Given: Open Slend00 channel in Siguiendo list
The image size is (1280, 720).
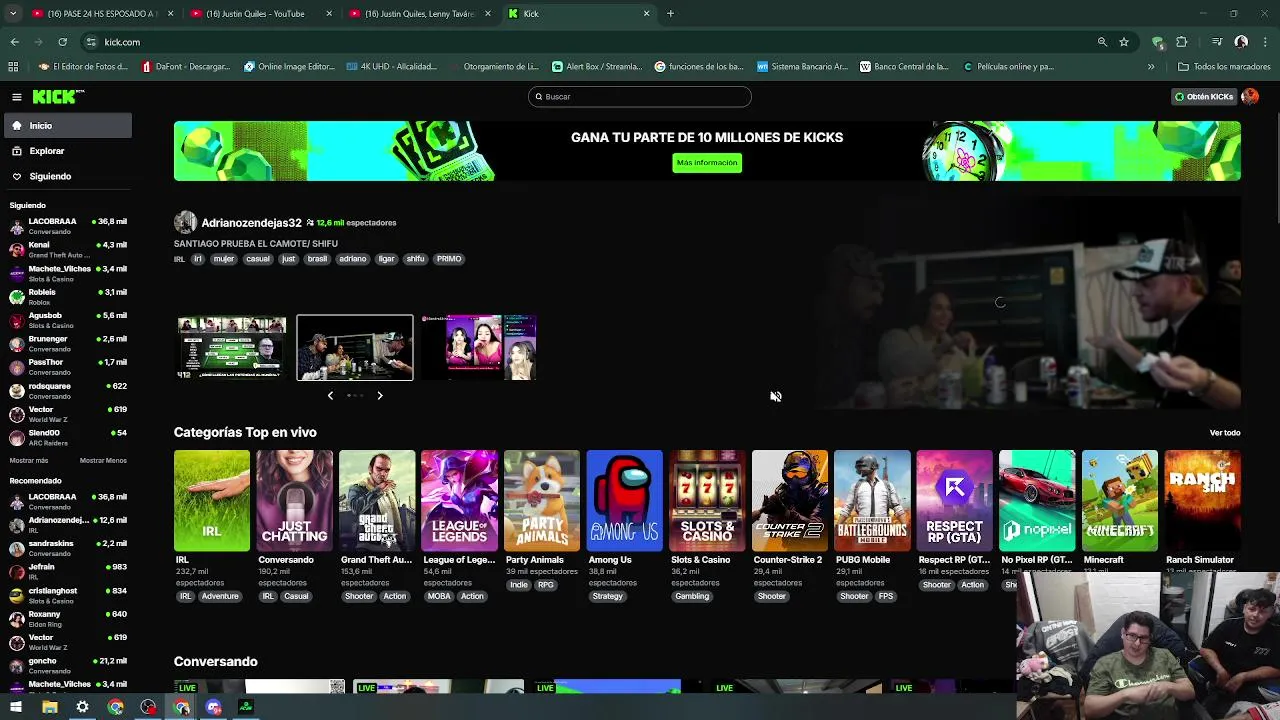Looking at the screenshot, I should pyautogui.click(x=66, y=438).
